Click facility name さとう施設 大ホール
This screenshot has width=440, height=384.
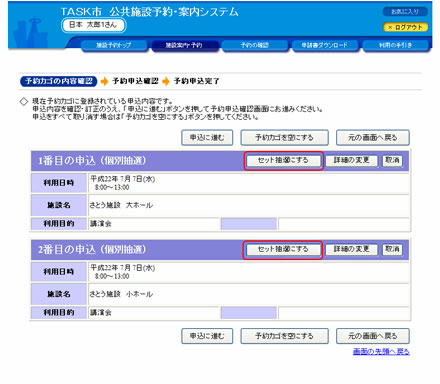(121, 205)
